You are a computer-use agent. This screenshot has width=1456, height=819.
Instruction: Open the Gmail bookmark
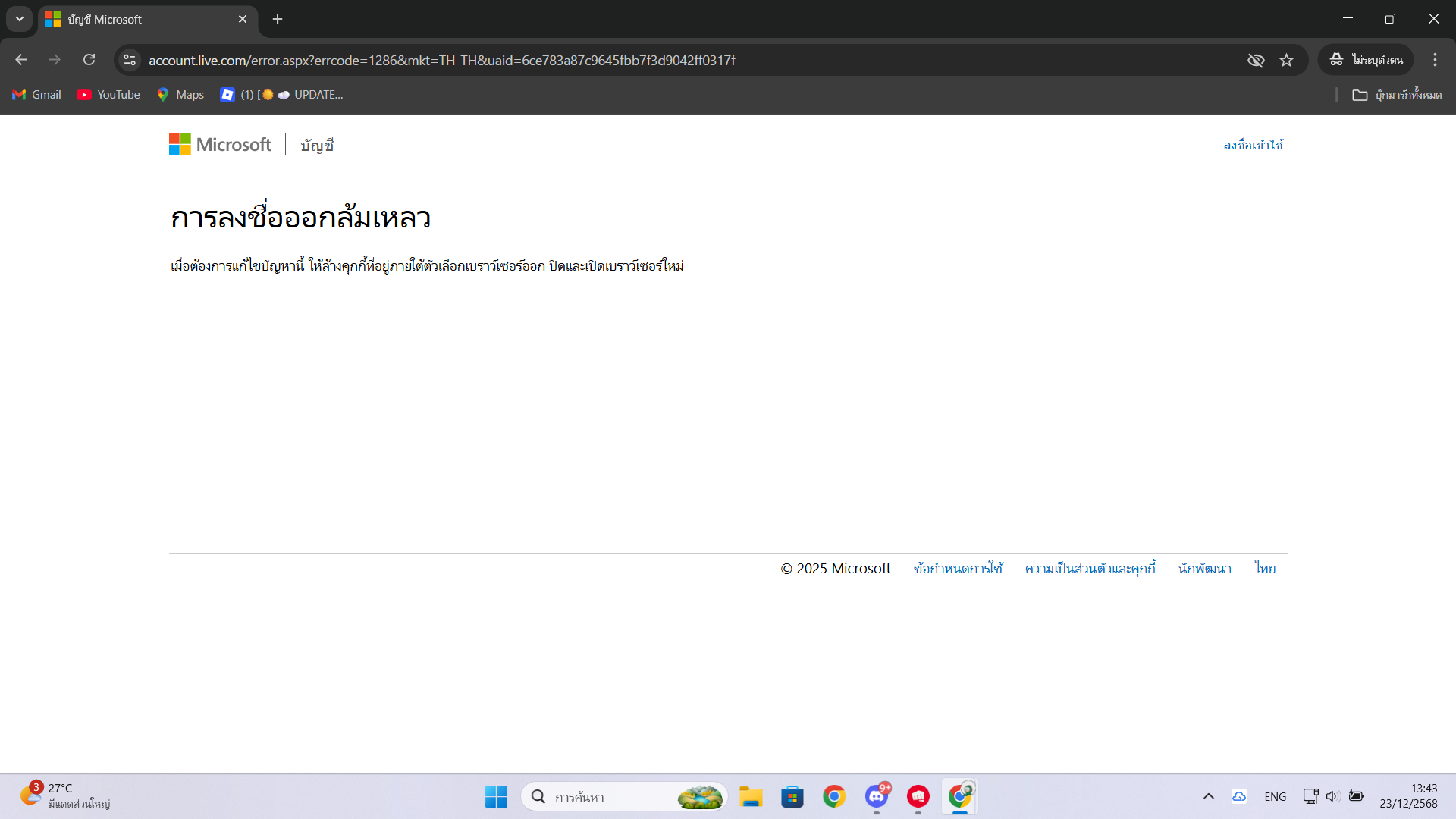click(x=36, y=95)
